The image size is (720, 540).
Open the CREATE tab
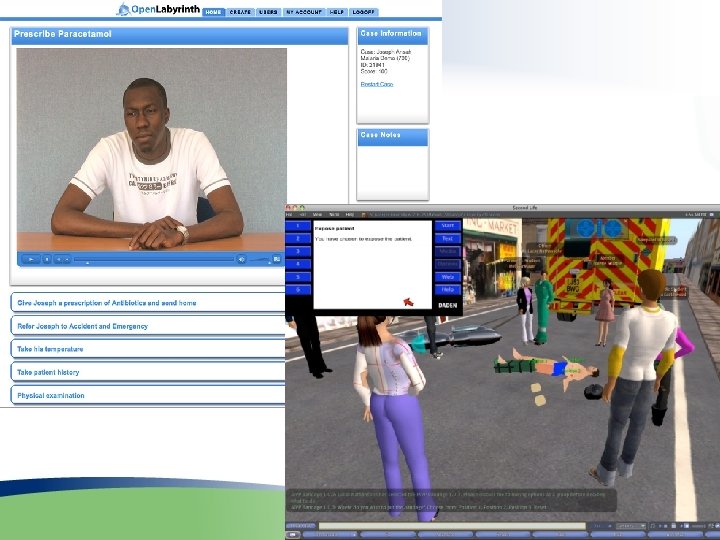tap(240, 12)
